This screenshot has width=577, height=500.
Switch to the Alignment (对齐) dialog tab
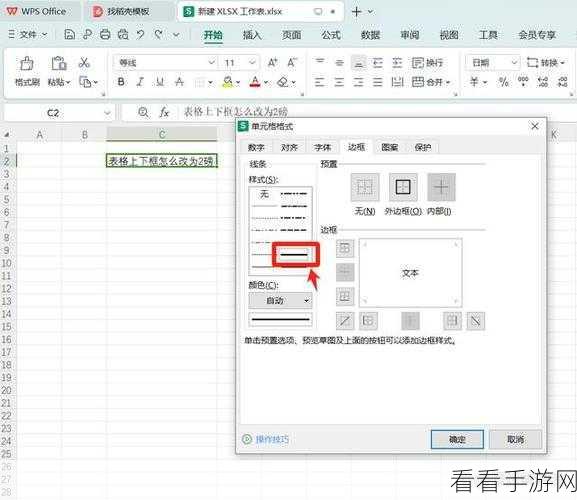click(289, 147)
